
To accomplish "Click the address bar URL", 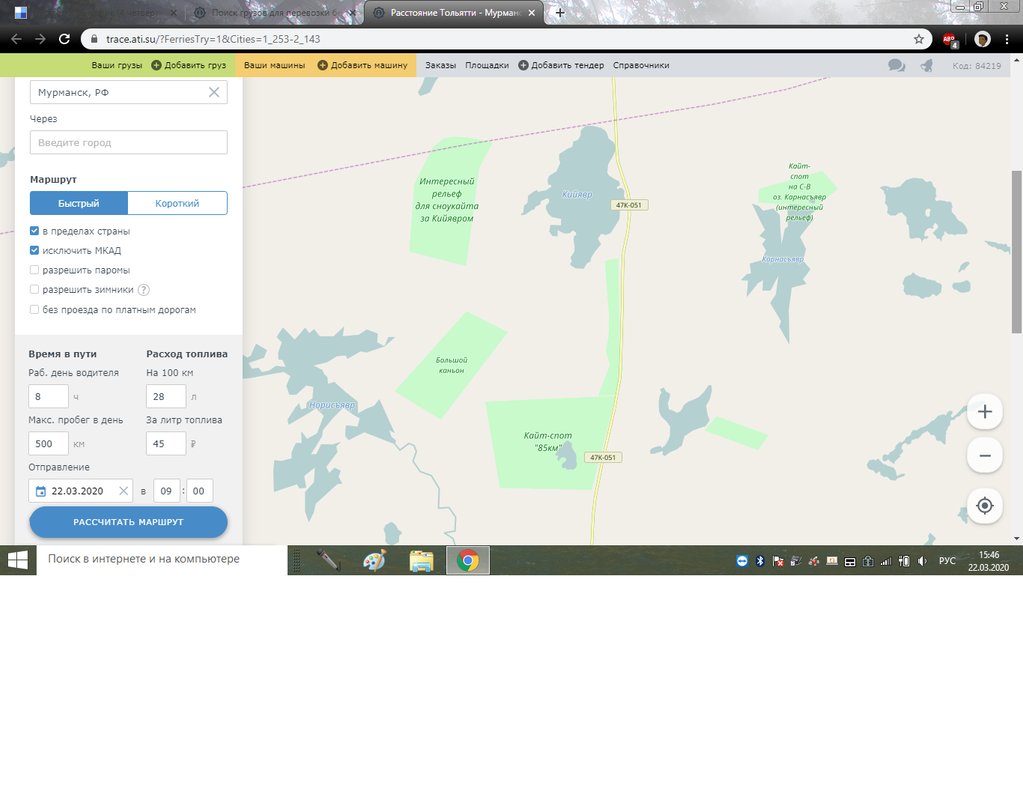I will [x=213, y=39].
